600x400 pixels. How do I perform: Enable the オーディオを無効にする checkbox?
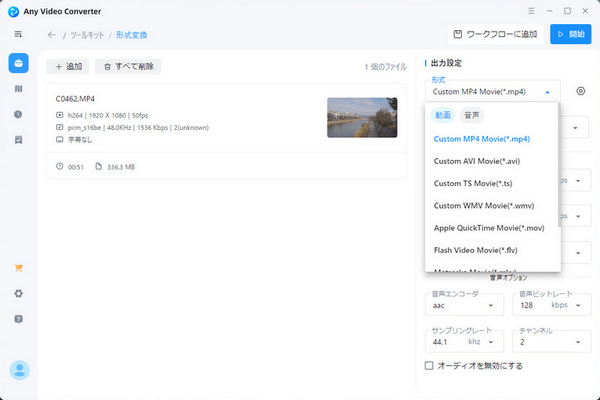429,366
